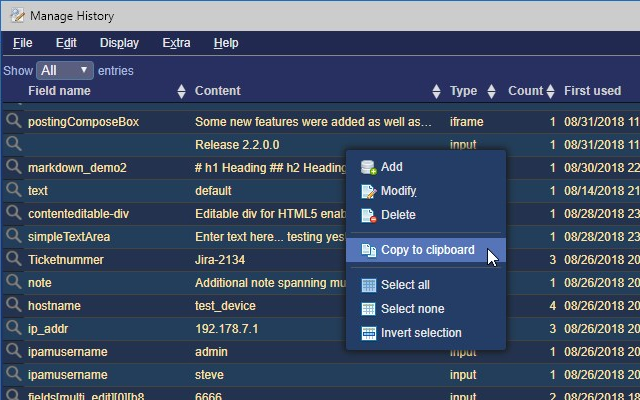Image resolution: width=640 pixels, height=400 pixels.
Task: Open the Display menu
Action: 119,43
